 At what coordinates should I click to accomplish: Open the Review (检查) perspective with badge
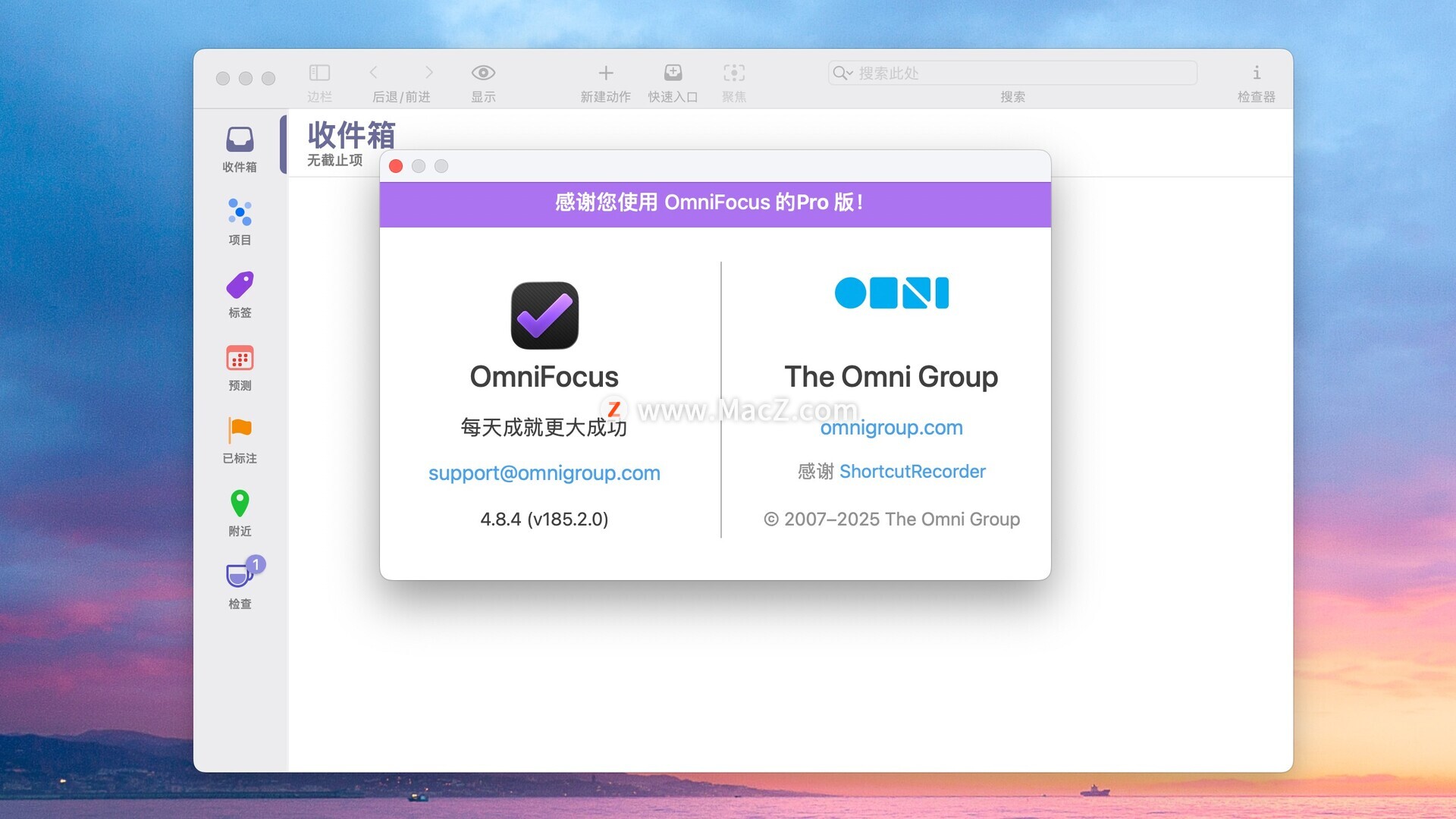(240, 576)
